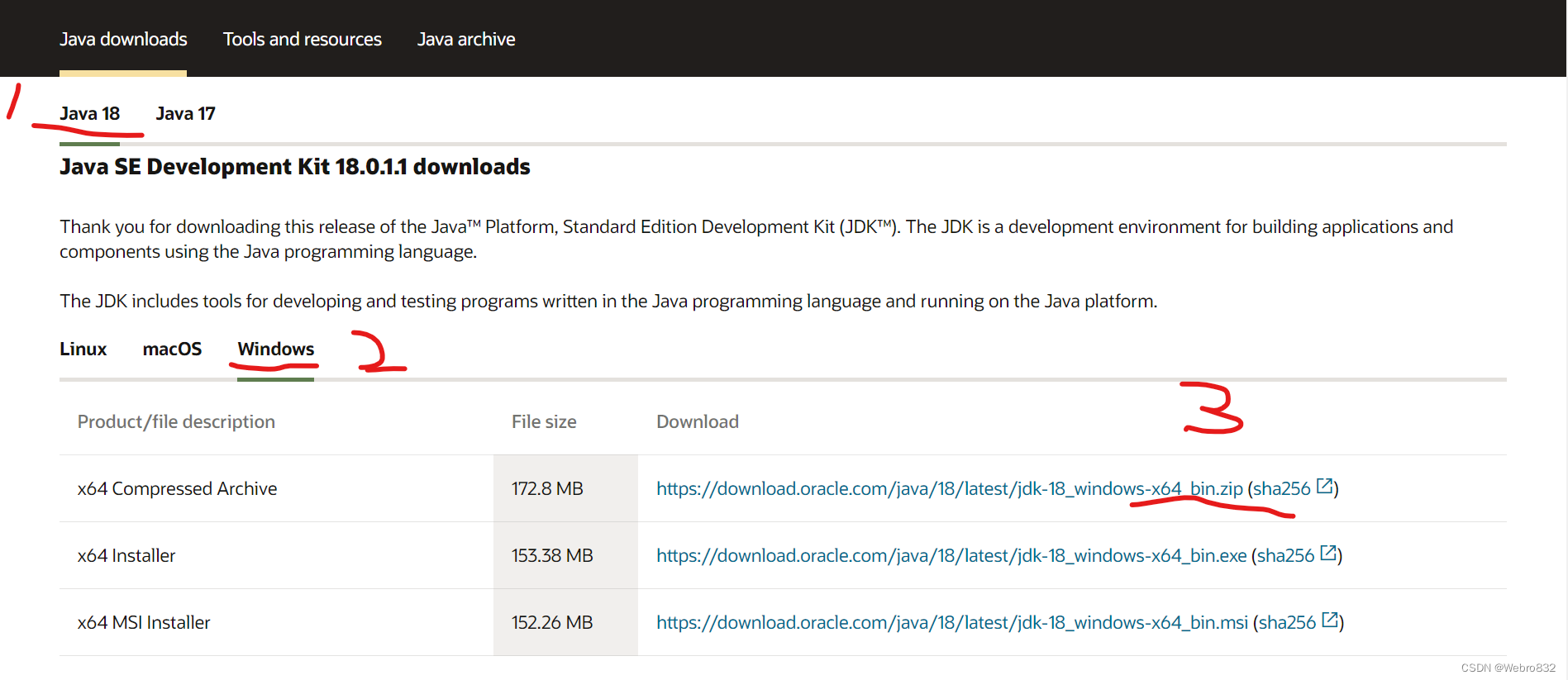Select the Java 17 version tab
This screenshot has width=1568, height=680.
pos(185,113)
